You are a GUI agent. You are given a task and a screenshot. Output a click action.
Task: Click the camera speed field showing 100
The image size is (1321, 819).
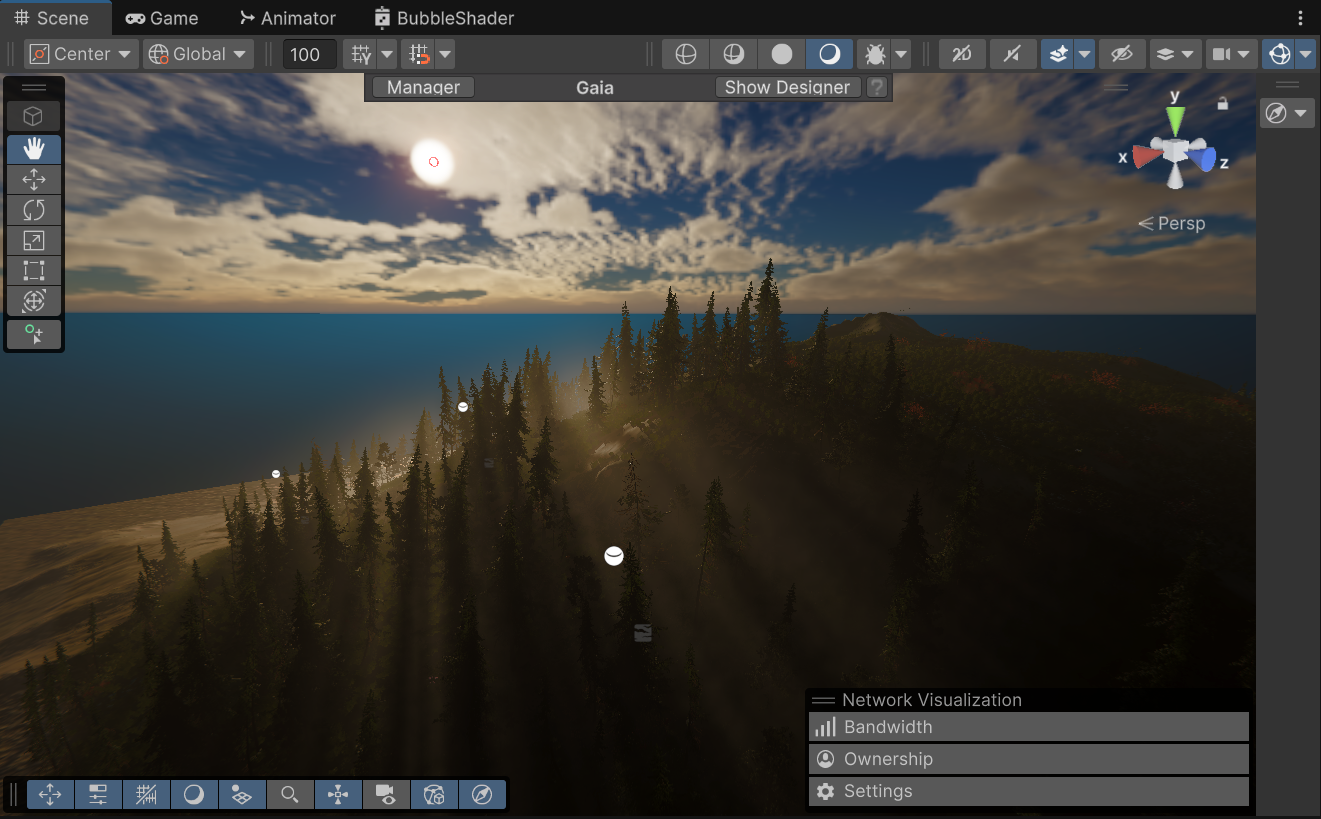(309, 53)
